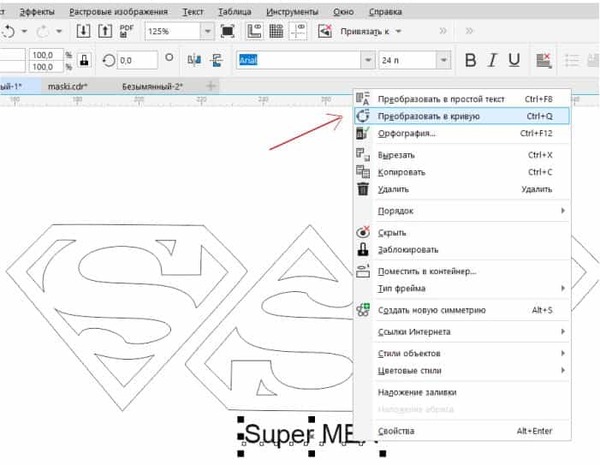This screenshot has width=600, height=465.
Task: Add a new document with plus tab button
Action: tap(210, 86)
